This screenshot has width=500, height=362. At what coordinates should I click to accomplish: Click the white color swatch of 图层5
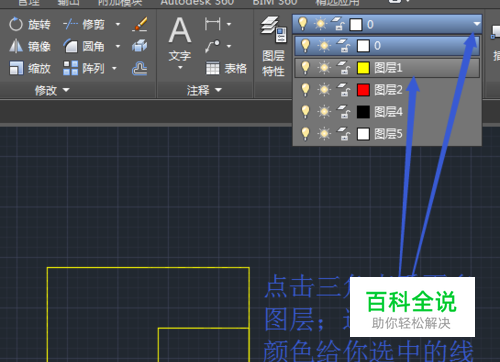363,134
